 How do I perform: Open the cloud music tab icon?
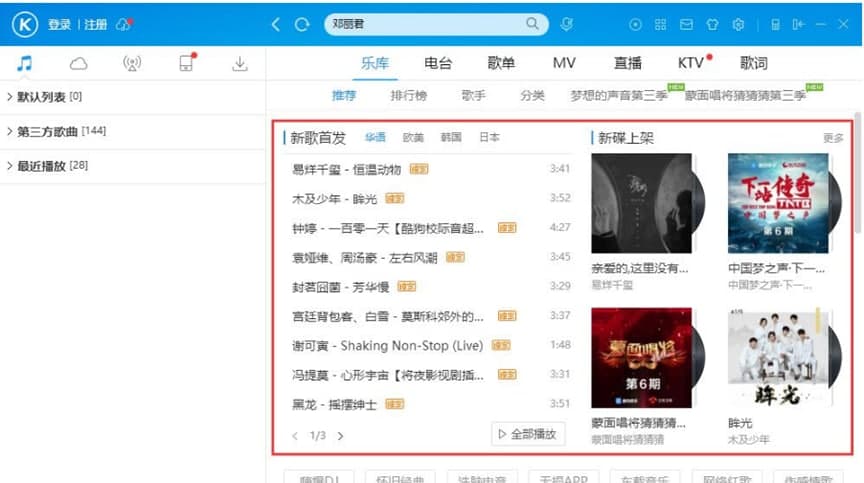pyautogui.click(x=78, y=64)
